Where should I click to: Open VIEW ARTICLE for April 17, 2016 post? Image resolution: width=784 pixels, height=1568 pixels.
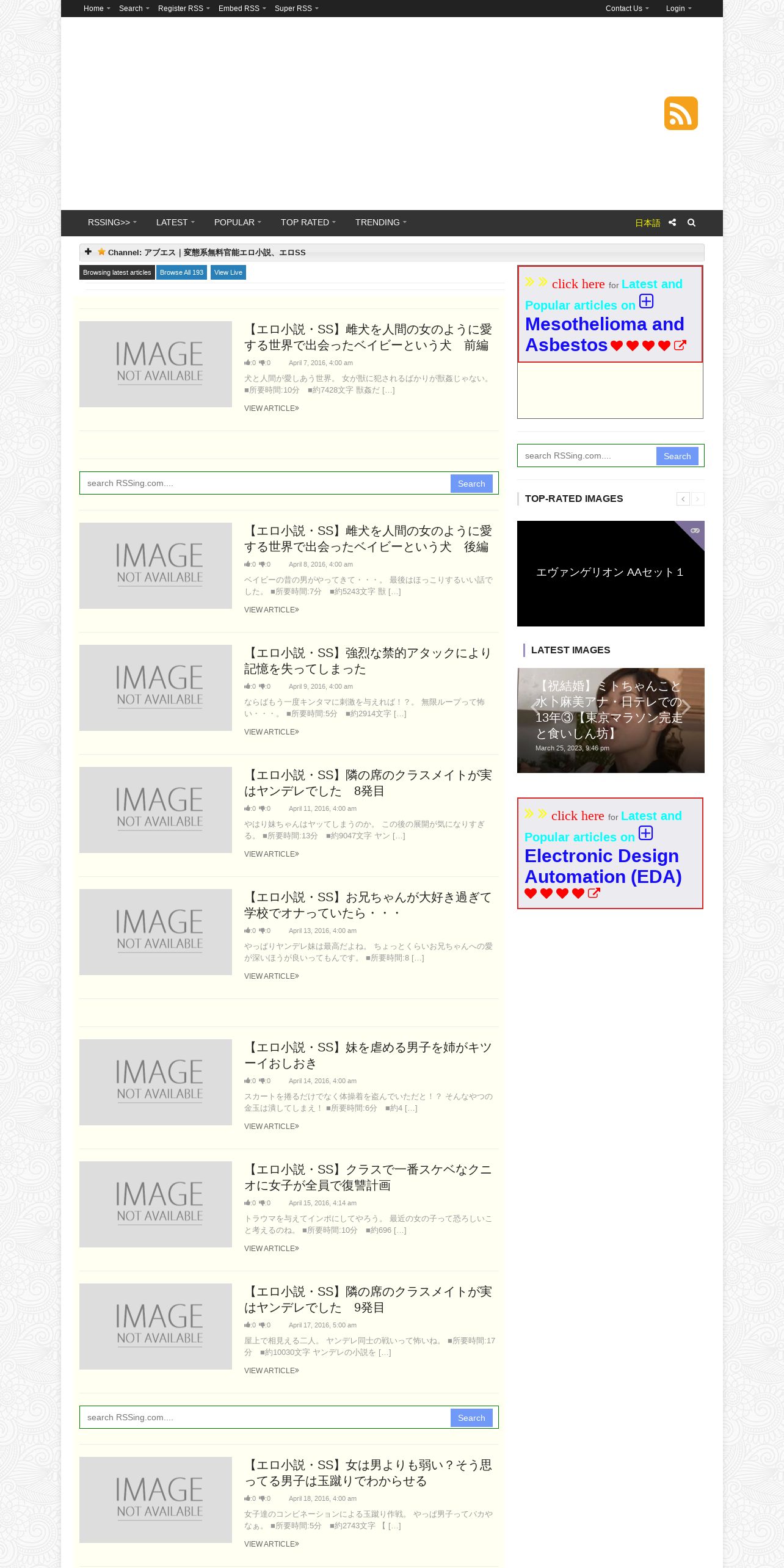pos(272,1371)
